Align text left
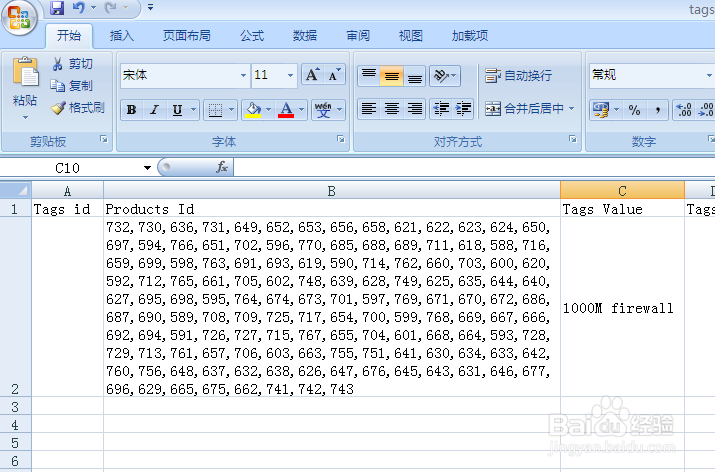Image resolution: width=715 pixels, height=472 pixels. point(369,109)
